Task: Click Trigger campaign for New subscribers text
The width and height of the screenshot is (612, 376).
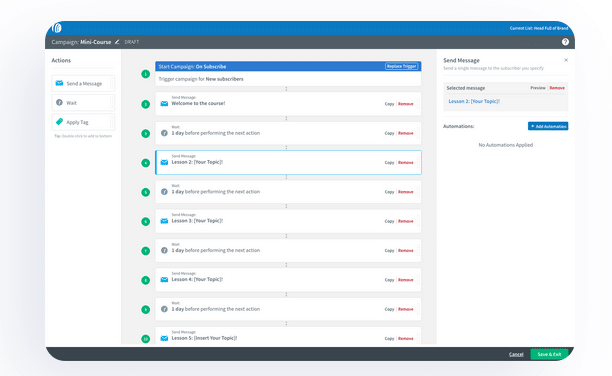Action: [201, 79]
